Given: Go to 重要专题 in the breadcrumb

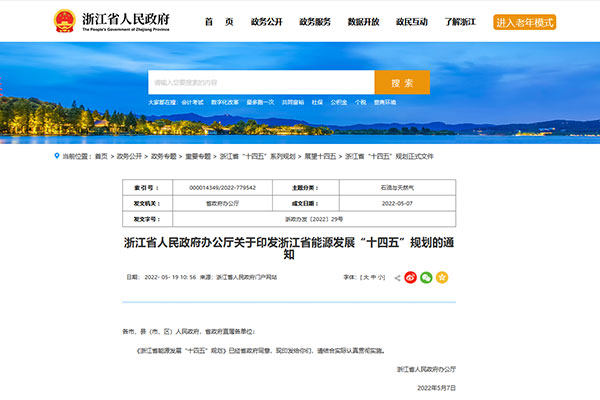Looking at the screenshot, I should tap(199, 157).
